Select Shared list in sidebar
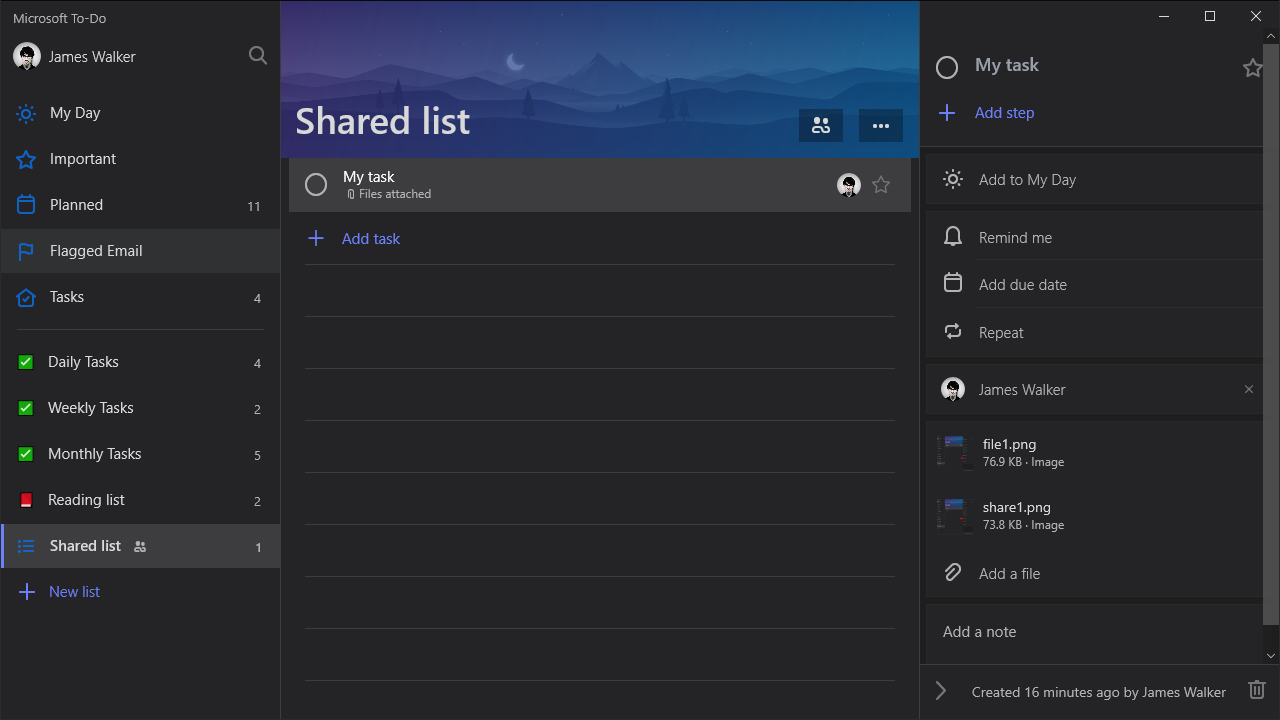This screenshot has height=720, width=1280. (140, 546)
